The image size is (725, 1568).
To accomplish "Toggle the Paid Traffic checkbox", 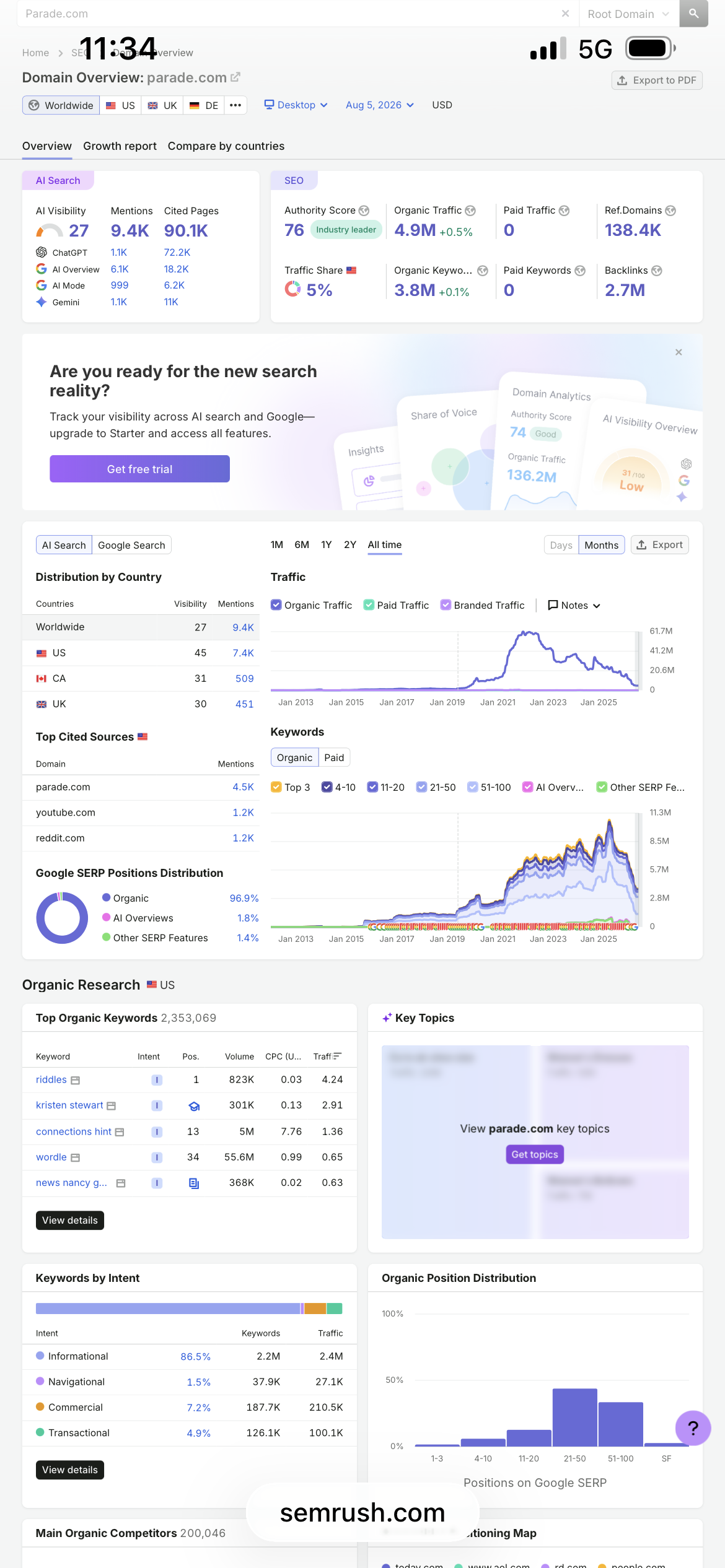I will coord(369,605).
